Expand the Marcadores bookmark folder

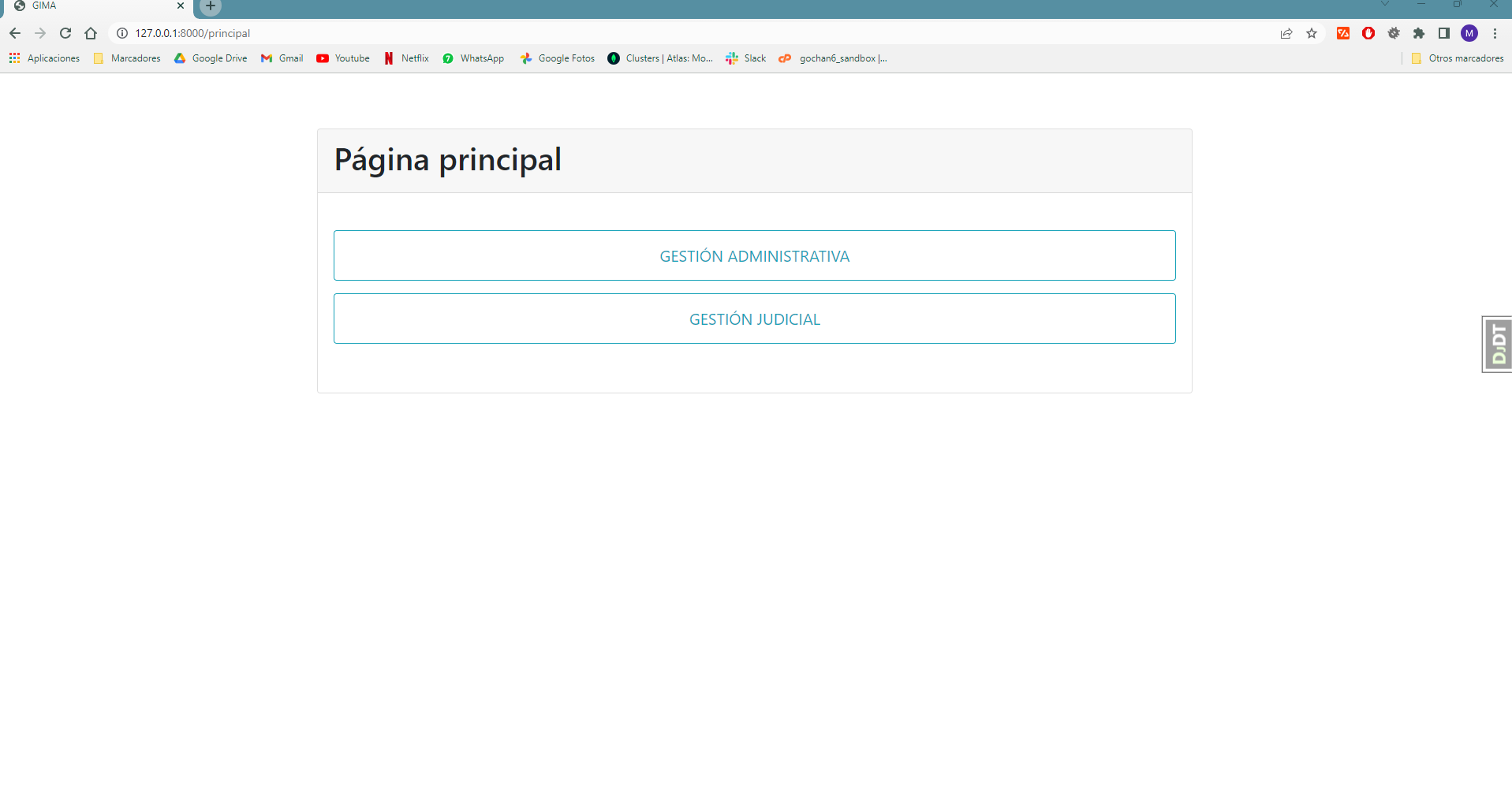(x=127, y=58)
